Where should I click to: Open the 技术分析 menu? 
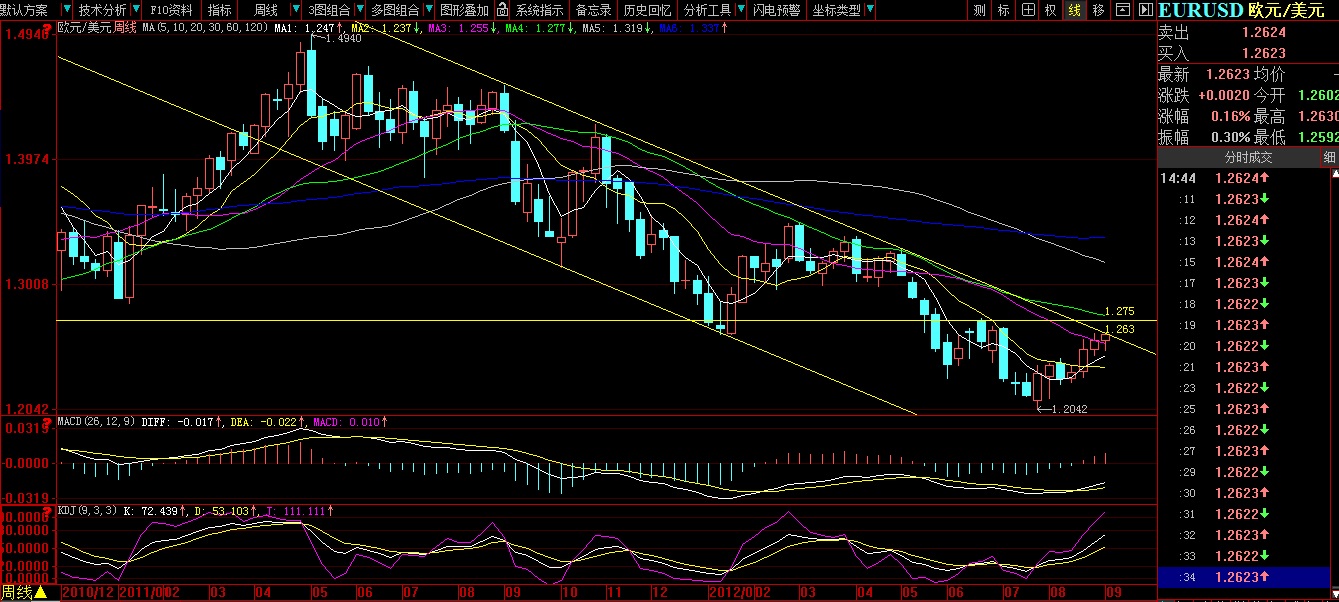coord(102,10)
